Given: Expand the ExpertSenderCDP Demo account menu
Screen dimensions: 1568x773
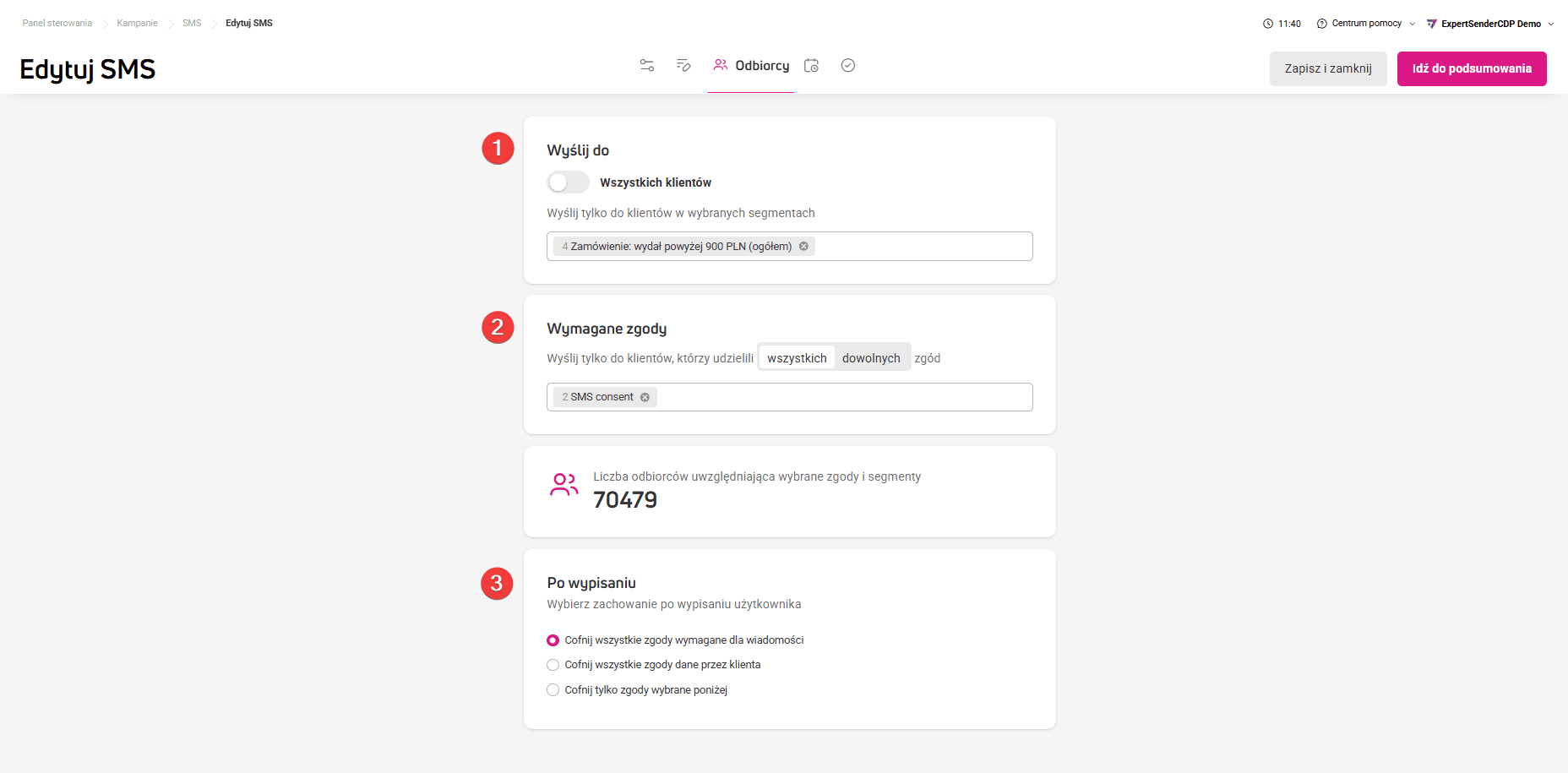Looking at the screenshot, I should coord(1490,24).
